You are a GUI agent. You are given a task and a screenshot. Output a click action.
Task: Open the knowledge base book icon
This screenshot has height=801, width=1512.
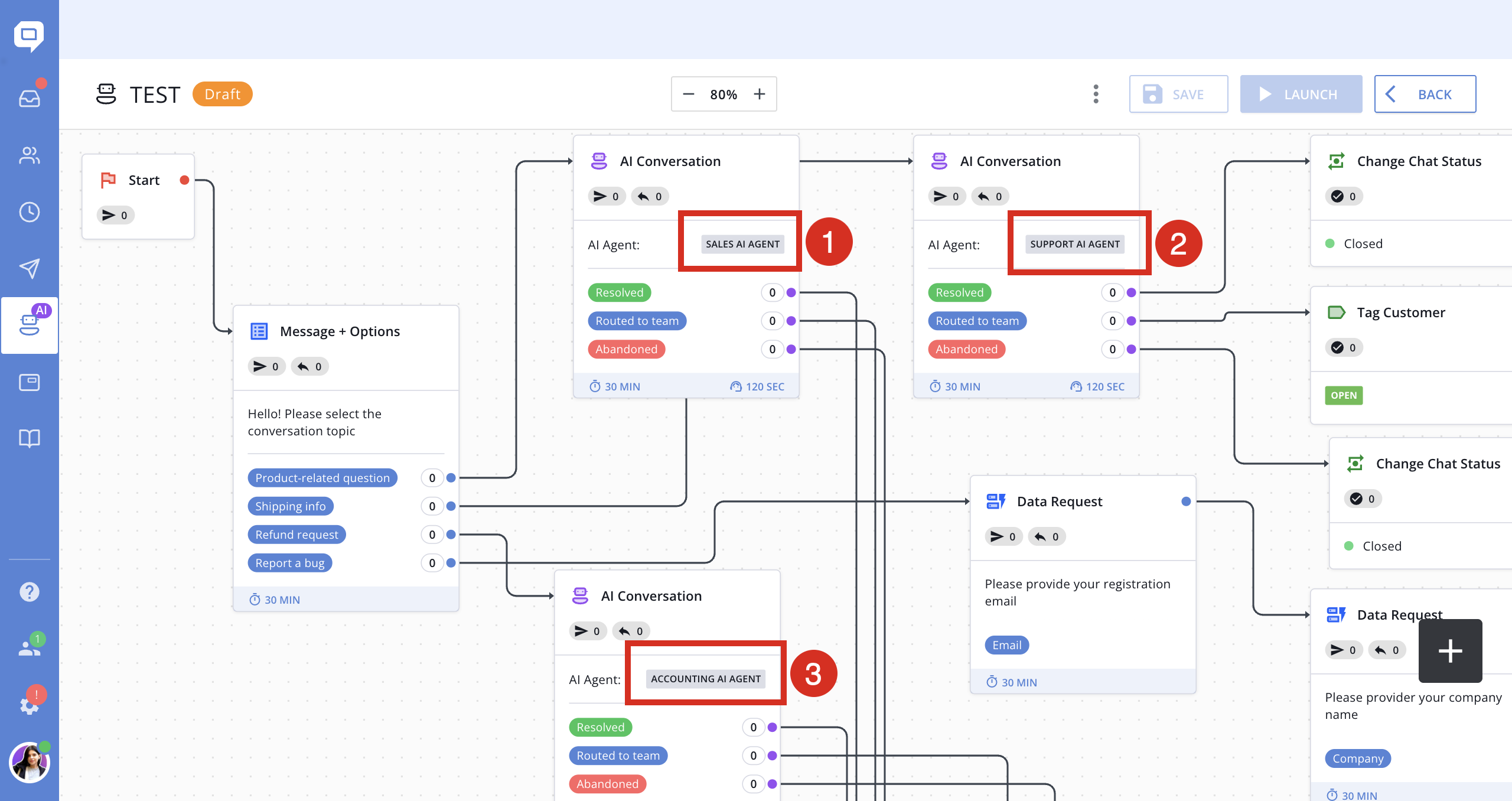coord(30,438)
